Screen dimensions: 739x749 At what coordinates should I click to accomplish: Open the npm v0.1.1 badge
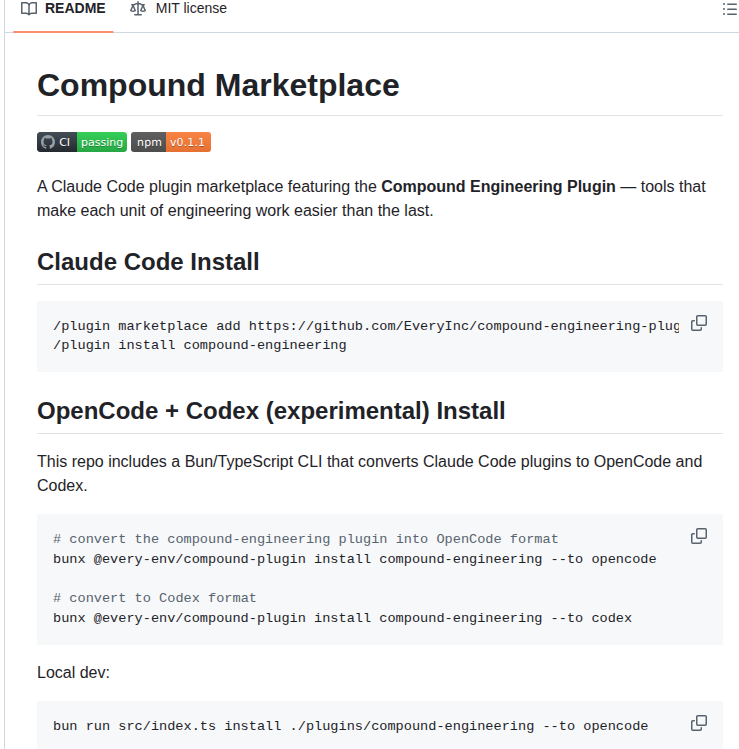coord(171,142)
